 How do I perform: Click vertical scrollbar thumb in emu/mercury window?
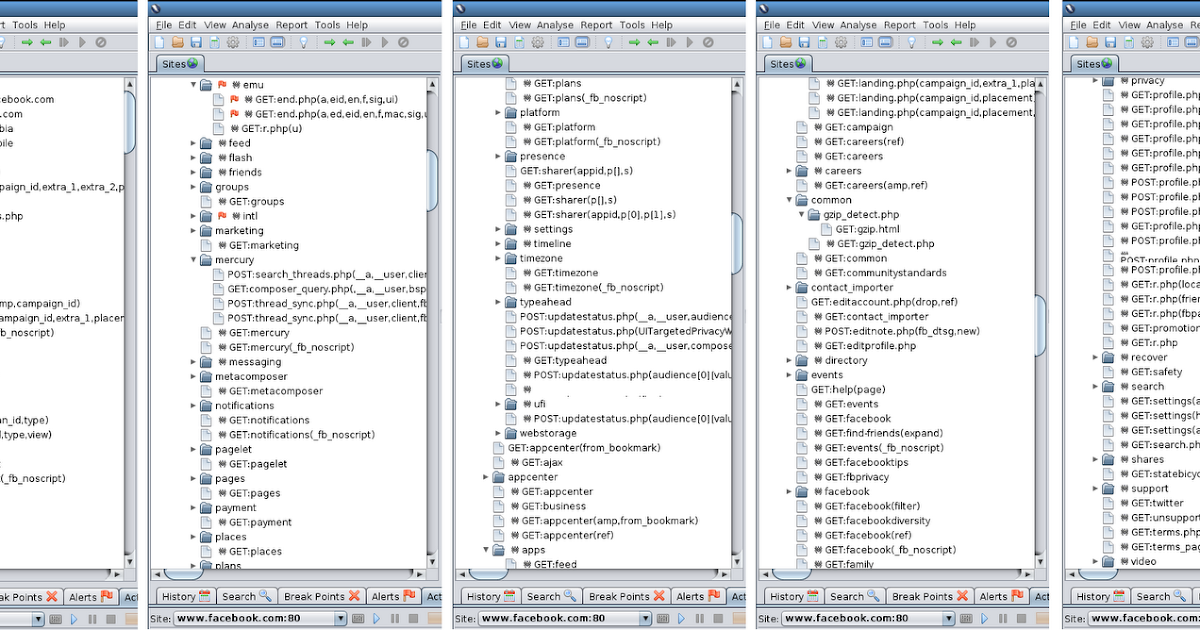432,180
